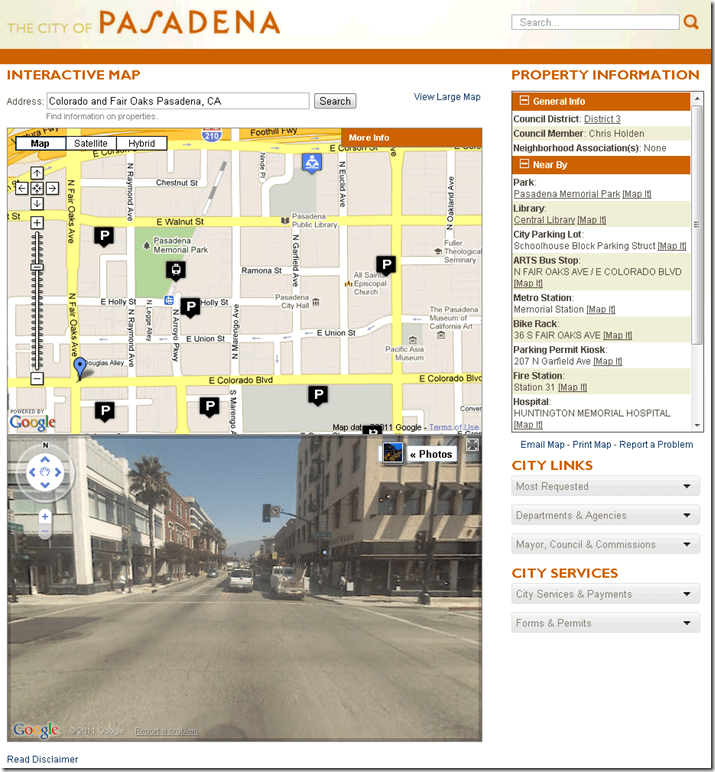715x772 pixels.
Task: Click Street View Report a problem link
Action: click(166, 731)
